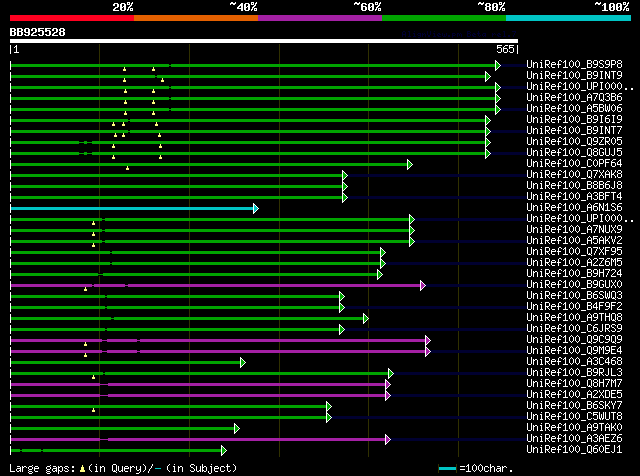Click the orange ~40% identity legend segment

pos(196,18)
